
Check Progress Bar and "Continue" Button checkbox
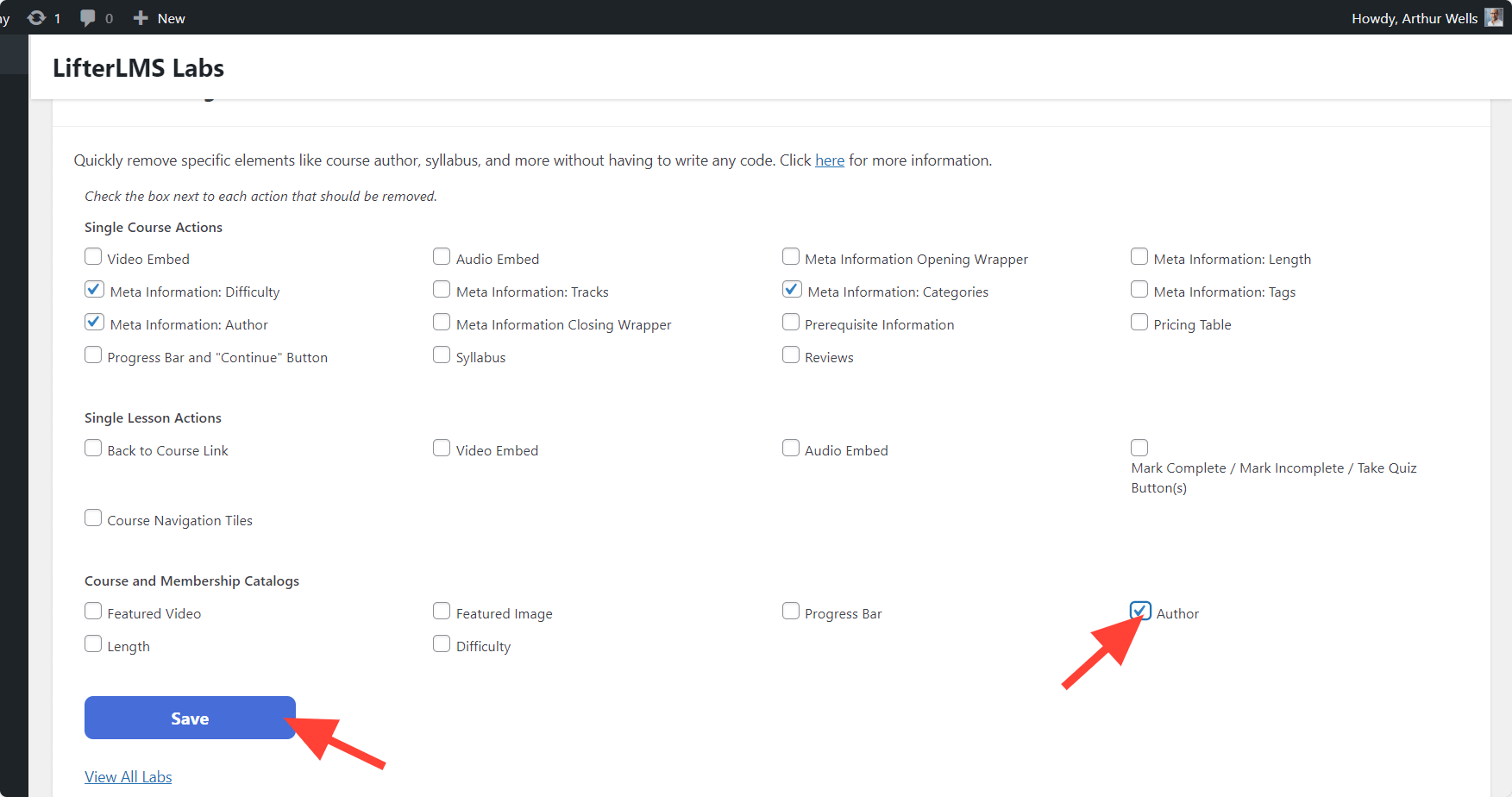(x=93, y=355)
